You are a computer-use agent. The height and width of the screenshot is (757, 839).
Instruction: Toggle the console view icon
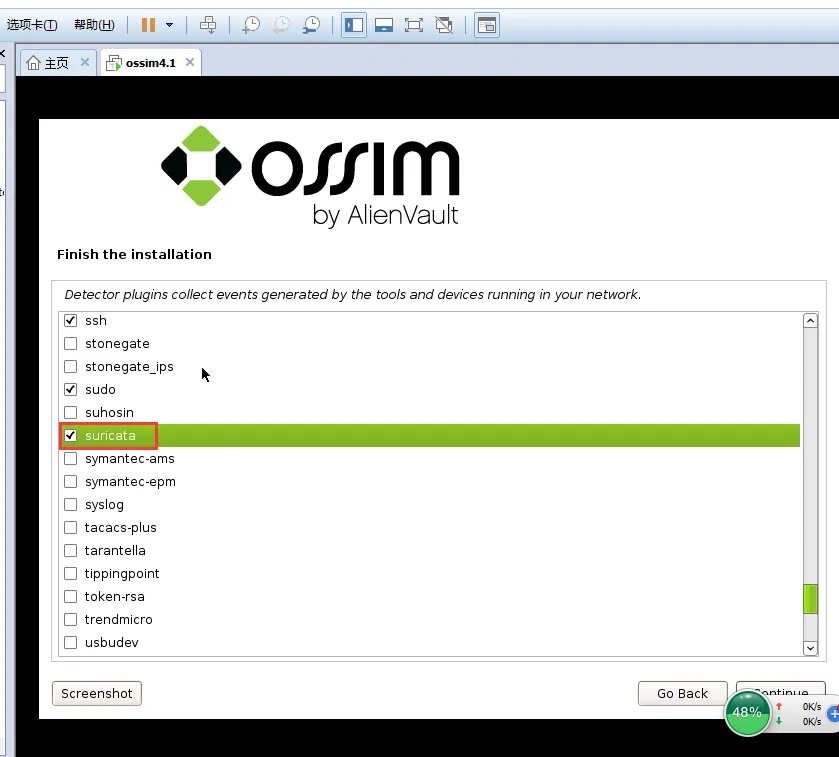(x=487, y=25)
